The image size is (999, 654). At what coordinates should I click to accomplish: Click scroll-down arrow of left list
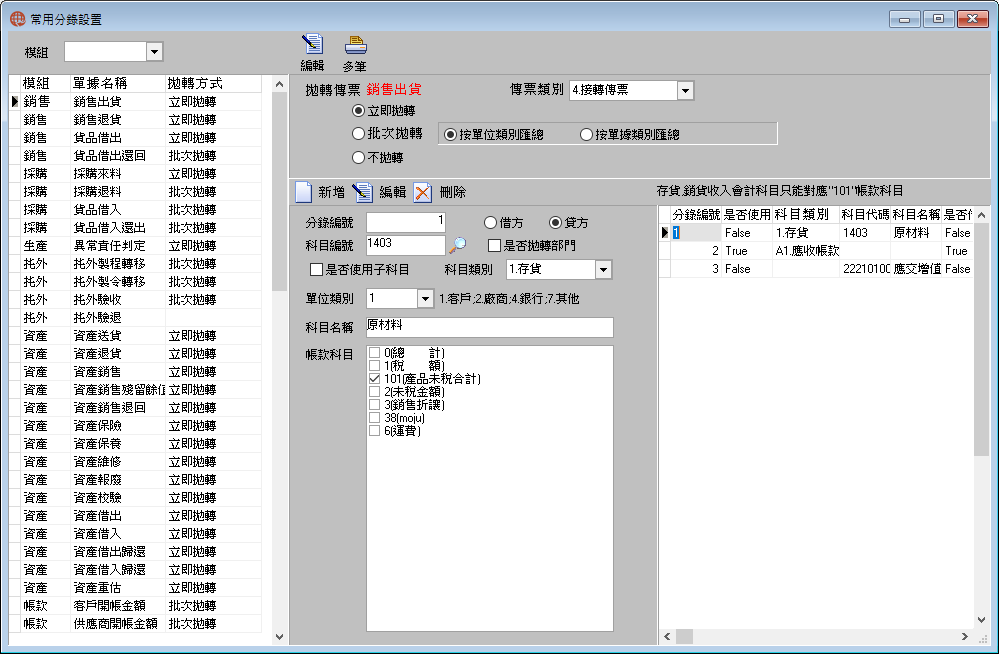coord(279,636)
